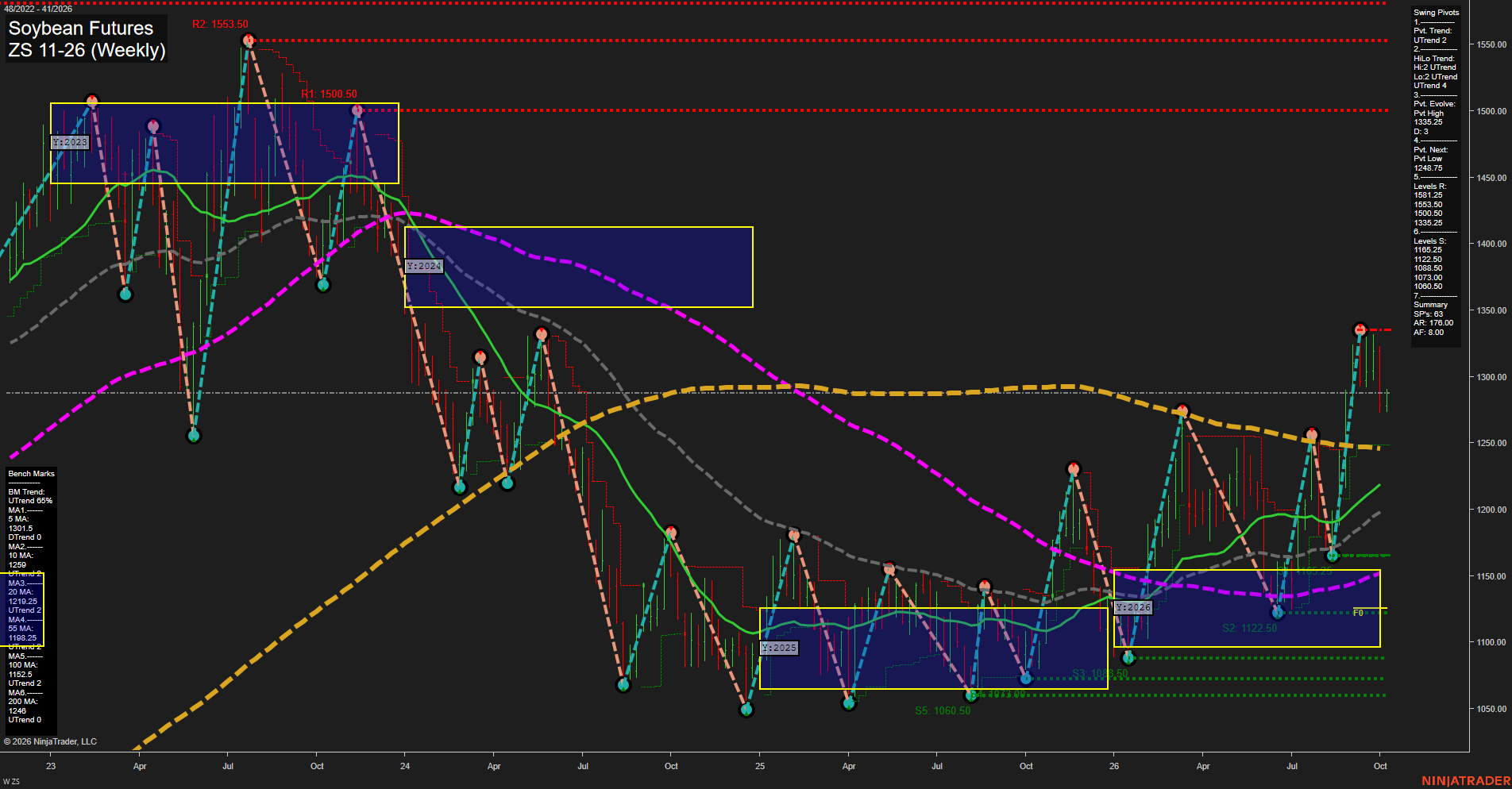Click the 1400.00 price axis label
This screenshot has width=1512, height=789.
[1491, 244]
